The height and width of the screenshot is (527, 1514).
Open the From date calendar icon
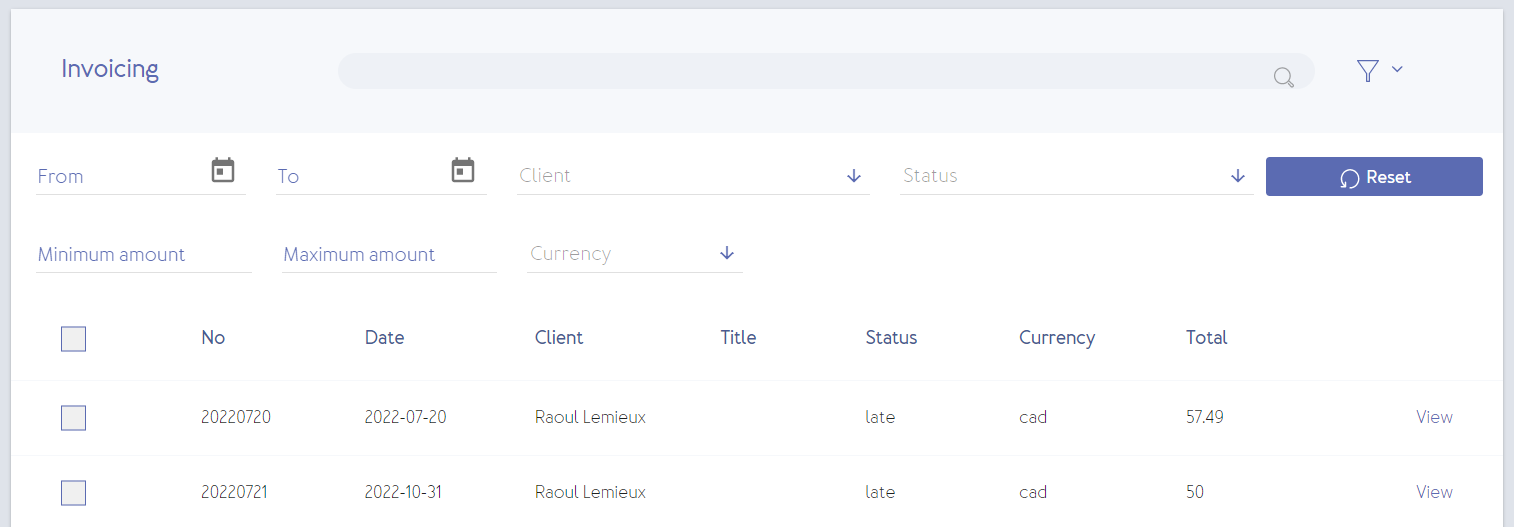click(x=223, y=170)
